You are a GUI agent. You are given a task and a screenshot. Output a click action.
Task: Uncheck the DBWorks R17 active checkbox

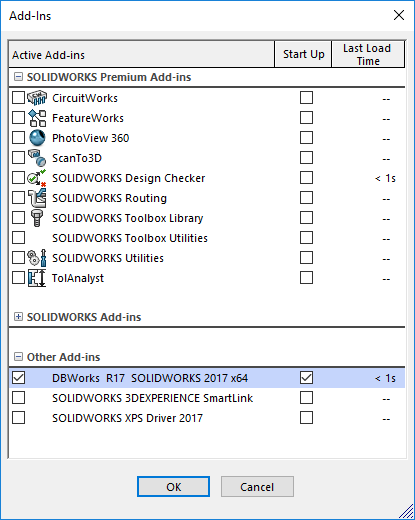pos(18,378)
